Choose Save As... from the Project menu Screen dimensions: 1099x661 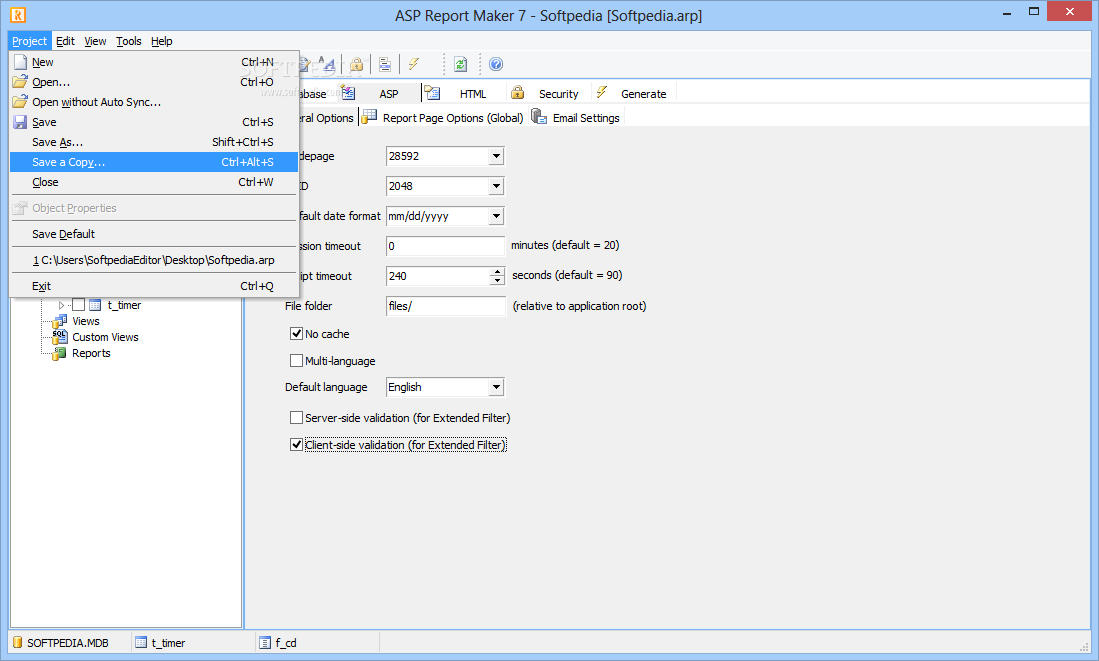[x=154, y=142]
